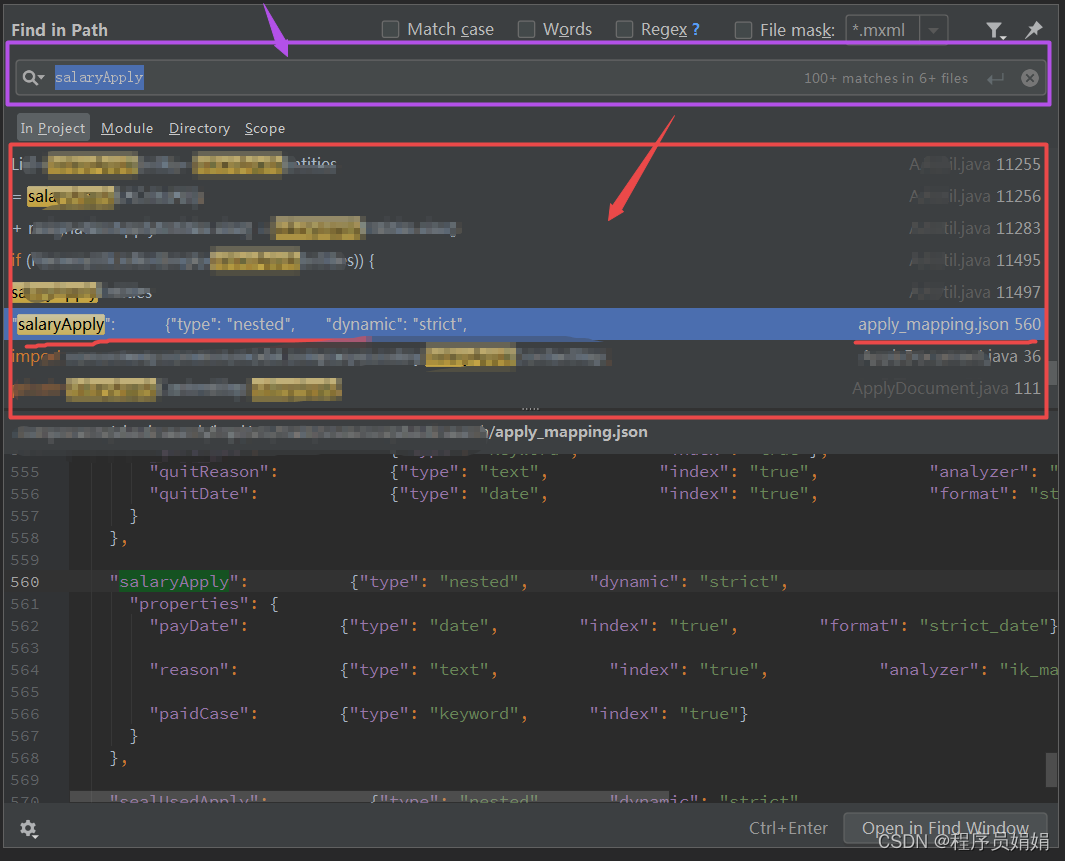Click the "keyword" value on line 566

[474, 714]
